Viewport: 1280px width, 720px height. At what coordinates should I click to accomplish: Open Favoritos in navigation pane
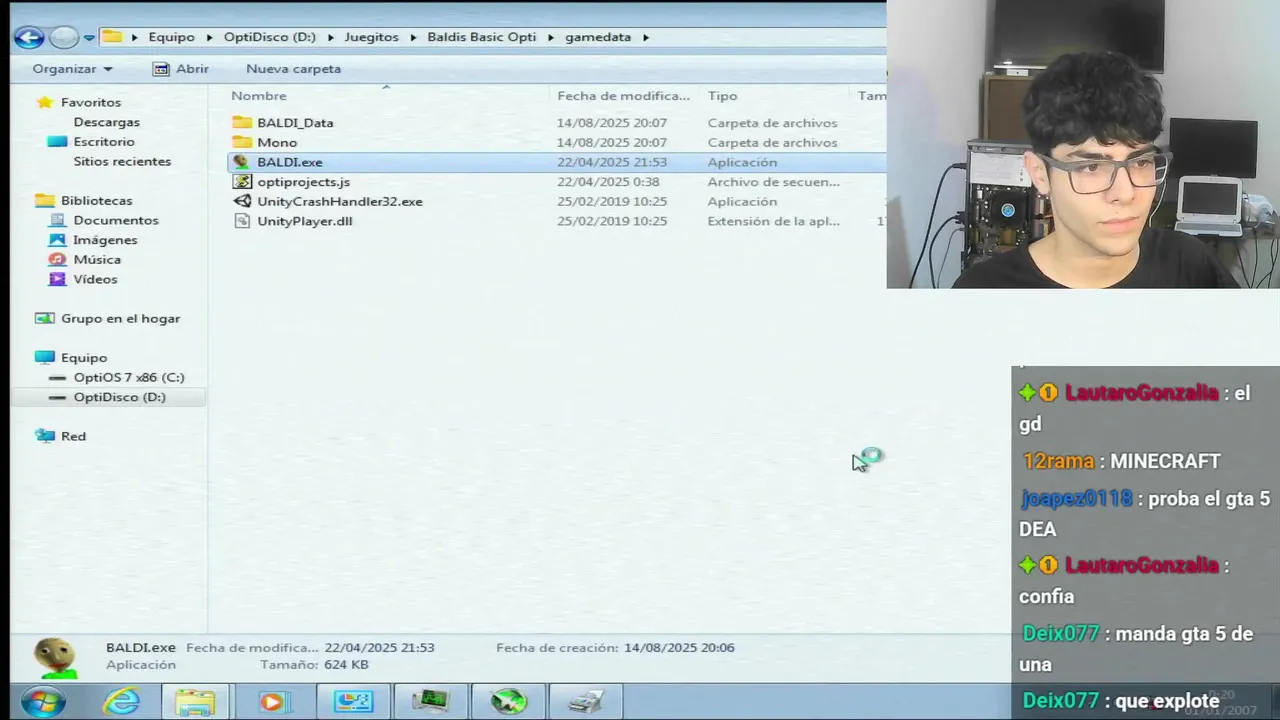pyautogui.click(x=90, y=102)
